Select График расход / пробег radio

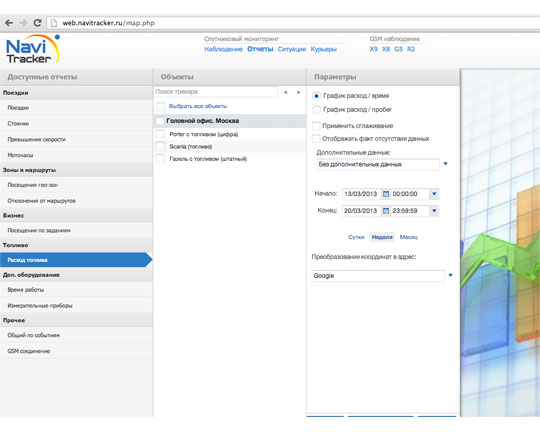[x=316, y=110]
